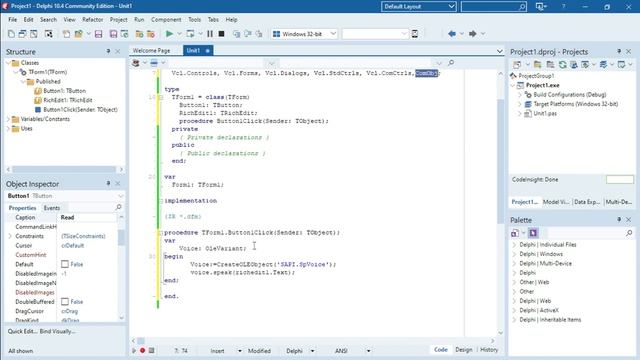Image resolution: width=640 pixels, height=360 pixels.
Task: Switch to the Design view tab
Action: click(x=464, y=350)
